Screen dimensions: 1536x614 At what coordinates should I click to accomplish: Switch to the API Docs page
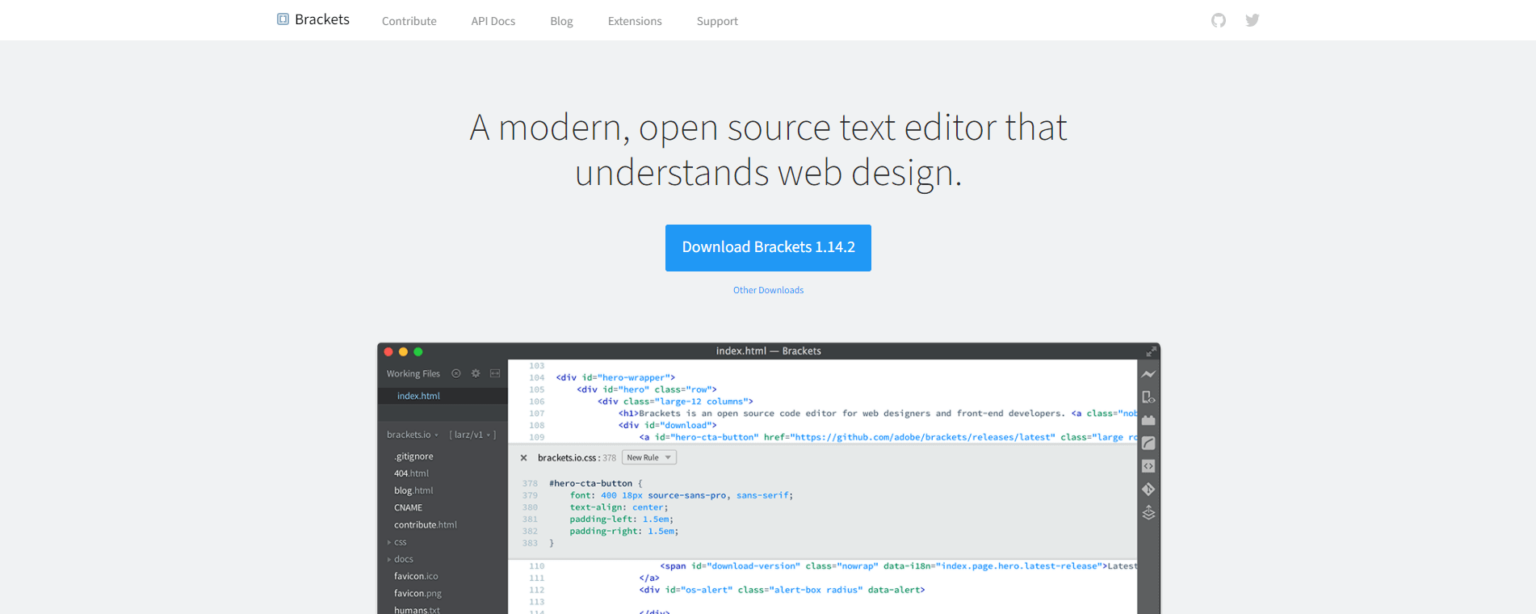(x=492, y=20)
